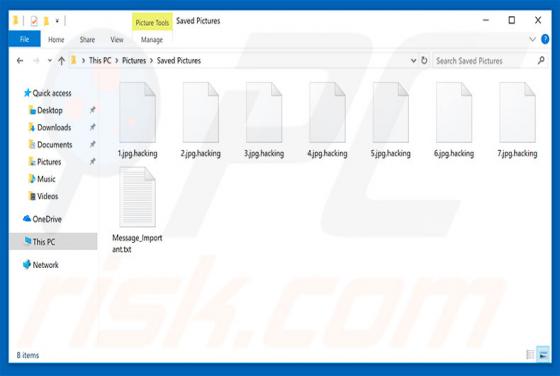
Task: Maximize the Saved Pictures window
Action: click(511, 20)
